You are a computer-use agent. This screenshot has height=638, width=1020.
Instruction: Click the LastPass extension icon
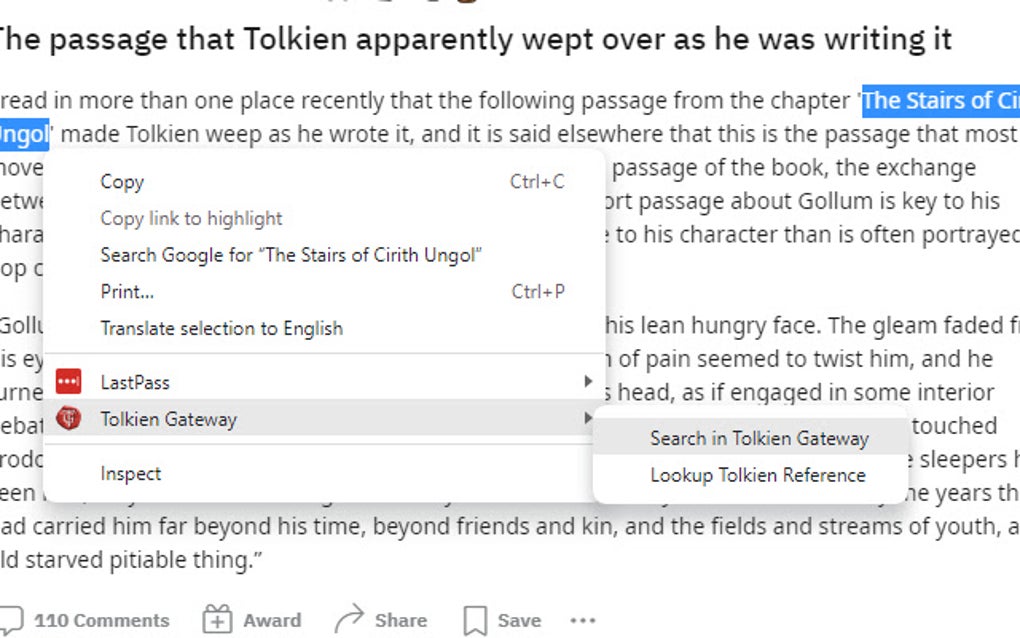pyautogui.click(x=68, y=382)
